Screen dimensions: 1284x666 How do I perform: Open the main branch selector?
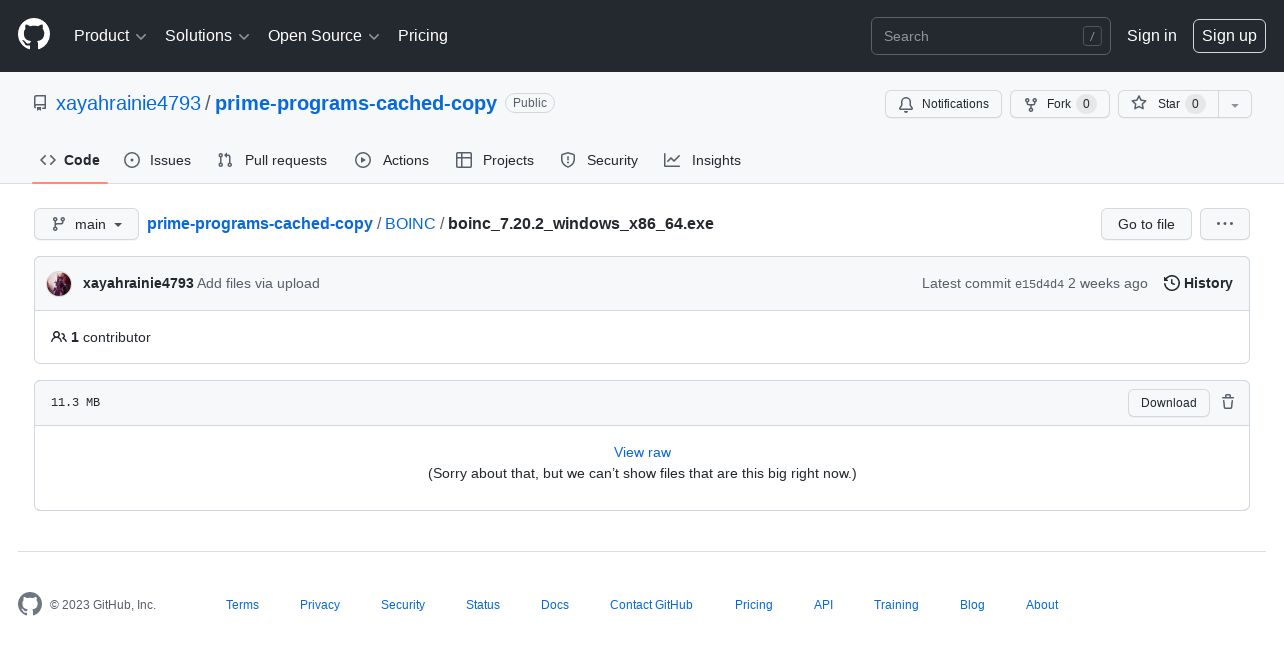pyautogui.click(x=86, y=224)
